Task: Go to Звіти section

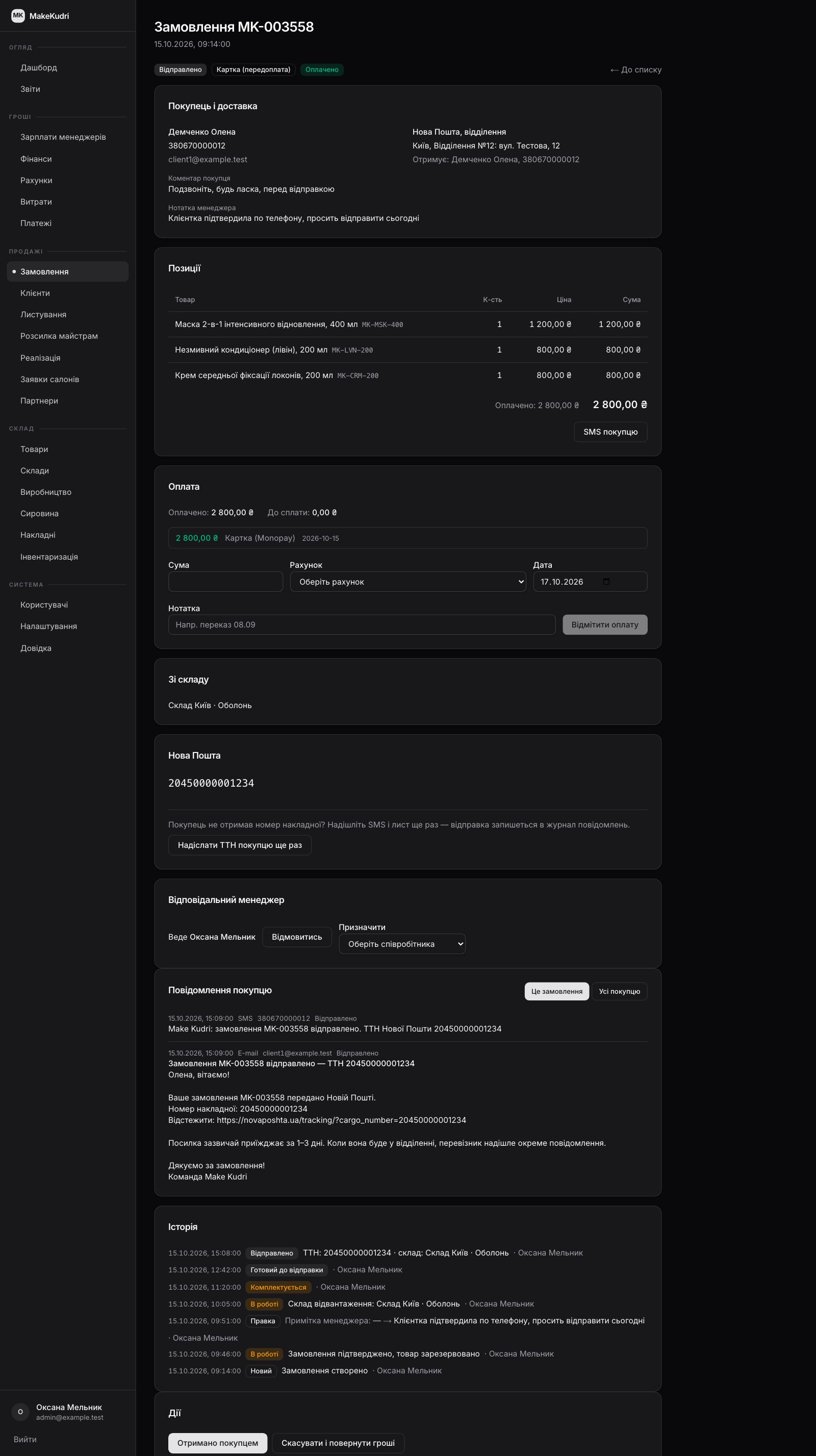Action: (x=68, y=89)
